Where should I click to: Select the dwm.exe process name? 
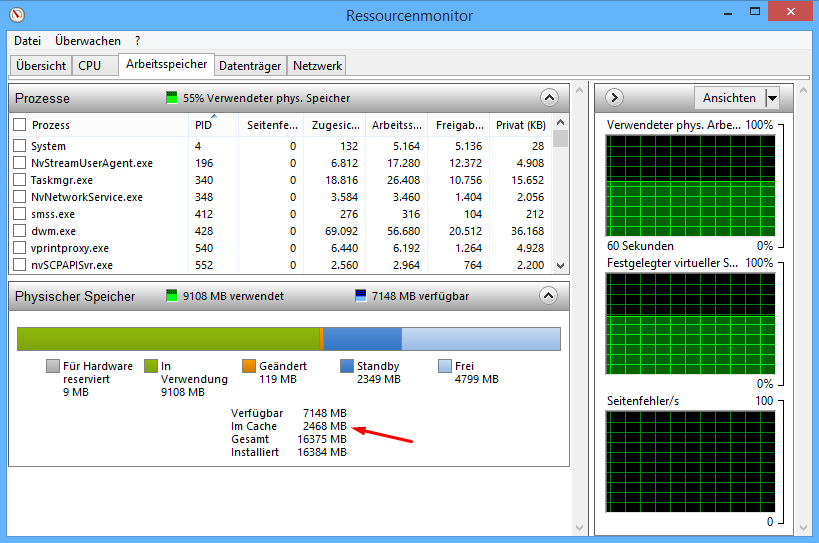pyautogui.click(x=53, y=231)
